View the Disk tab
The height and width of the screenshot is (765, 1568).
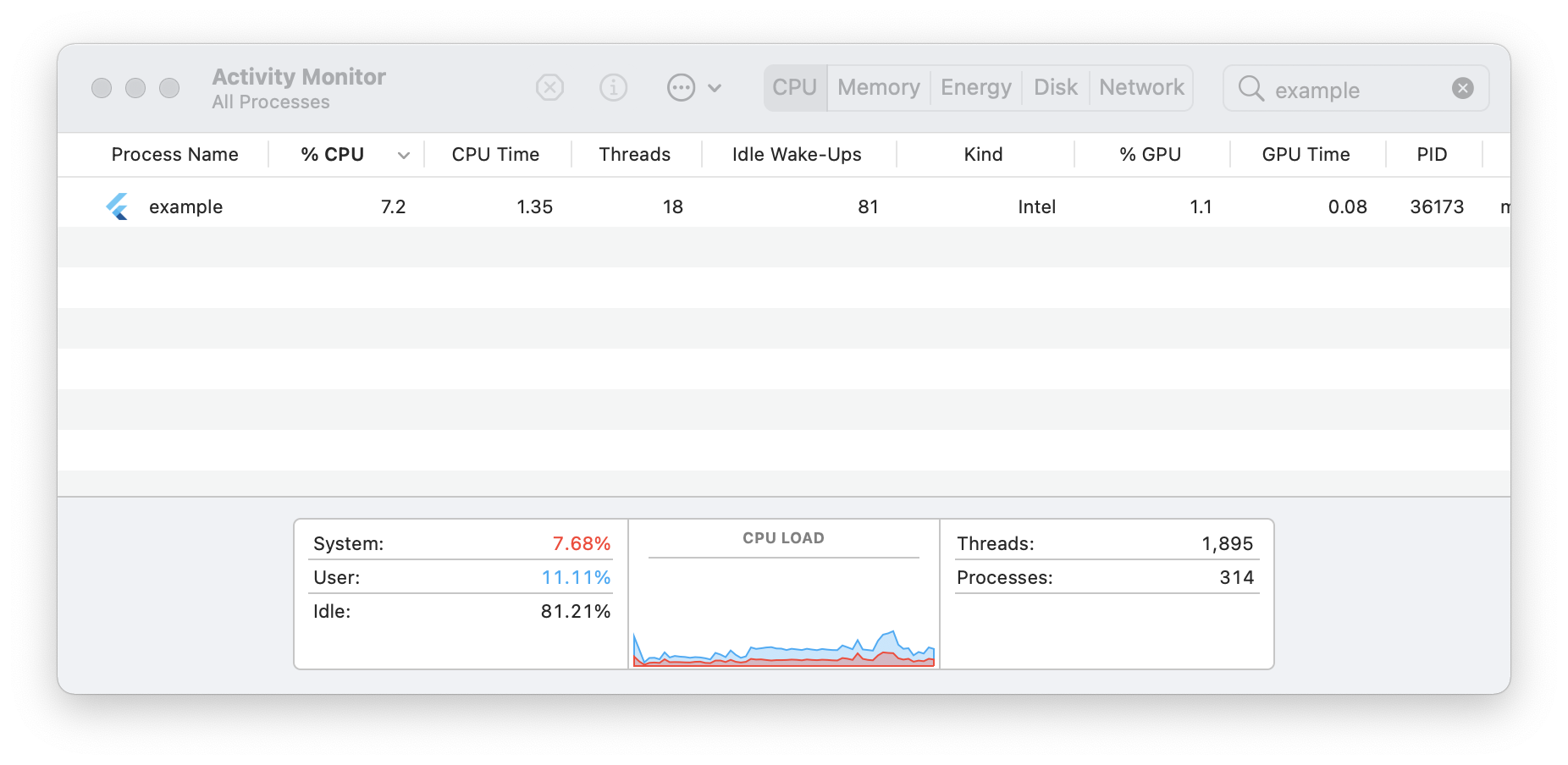(x=1054, y=87)
